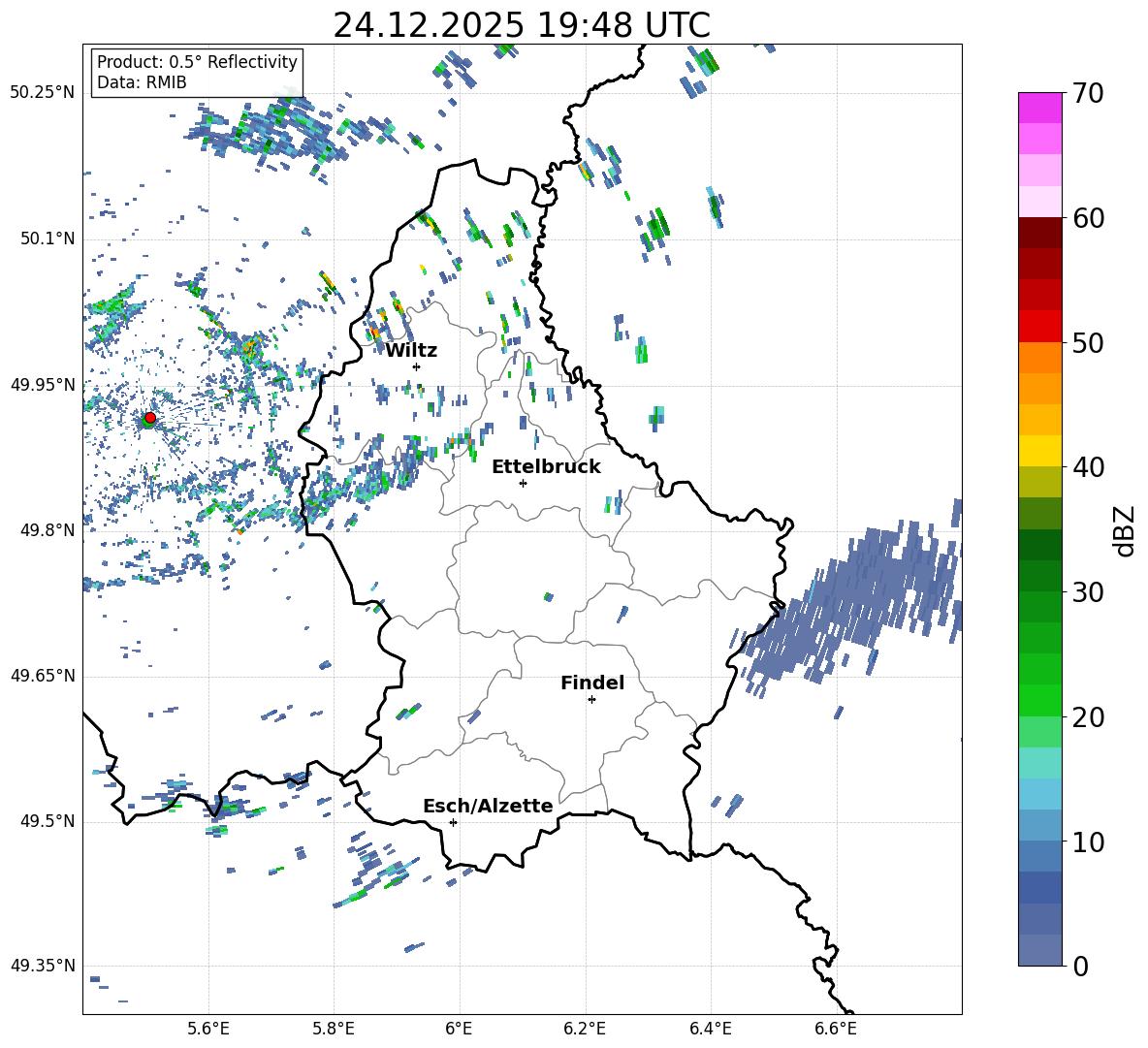
Task: Click the bright red 50 dBZ colorbar segment
Action: pos(1039,327)
